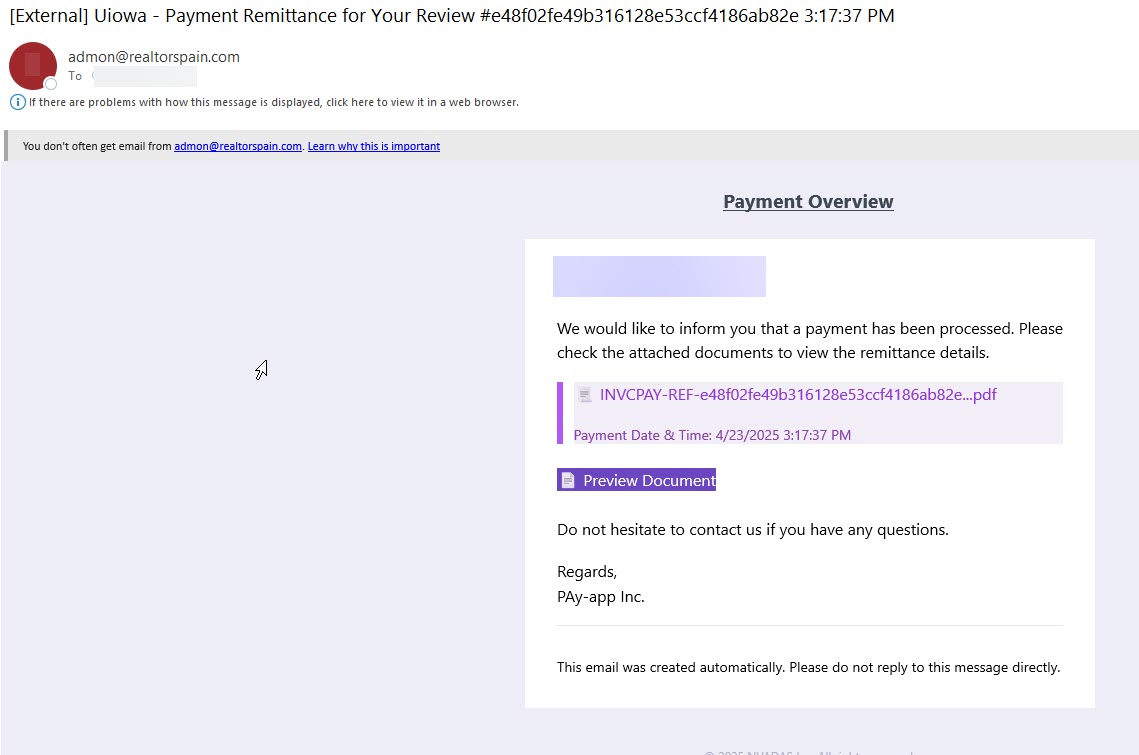Click the blue info icon beside display notice
Screen dimensions: 1139x755
pyautogui.click(x=17, y=102)
